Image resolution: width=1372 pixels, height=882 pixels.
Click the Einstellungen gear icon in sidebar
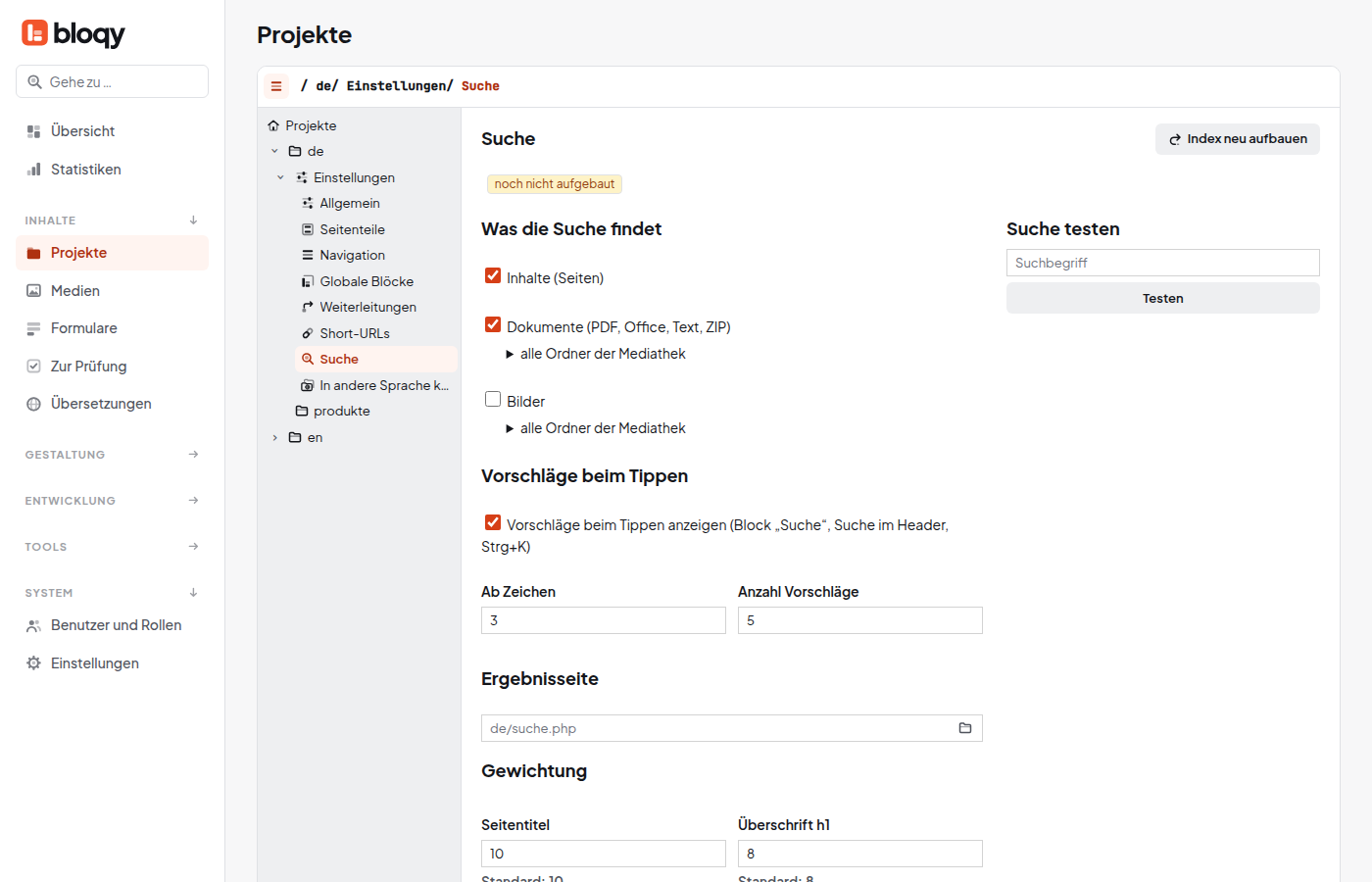pos(33,663)
